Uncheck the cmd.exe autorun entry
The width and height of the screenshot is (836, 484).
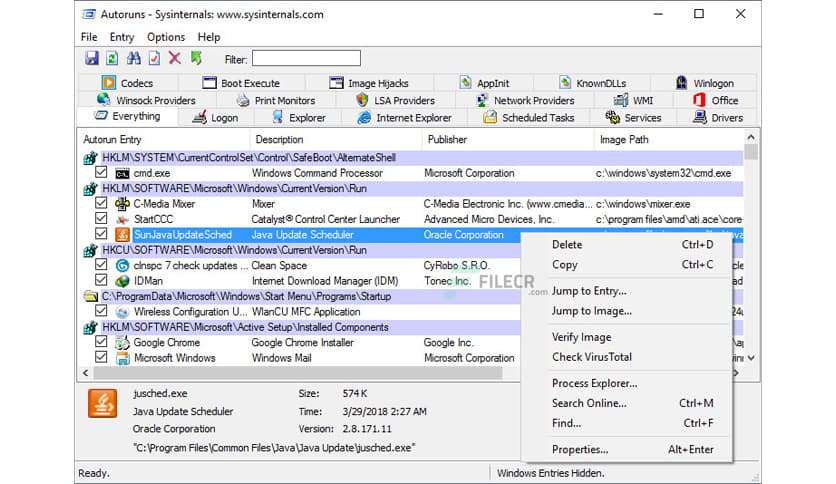101,173
